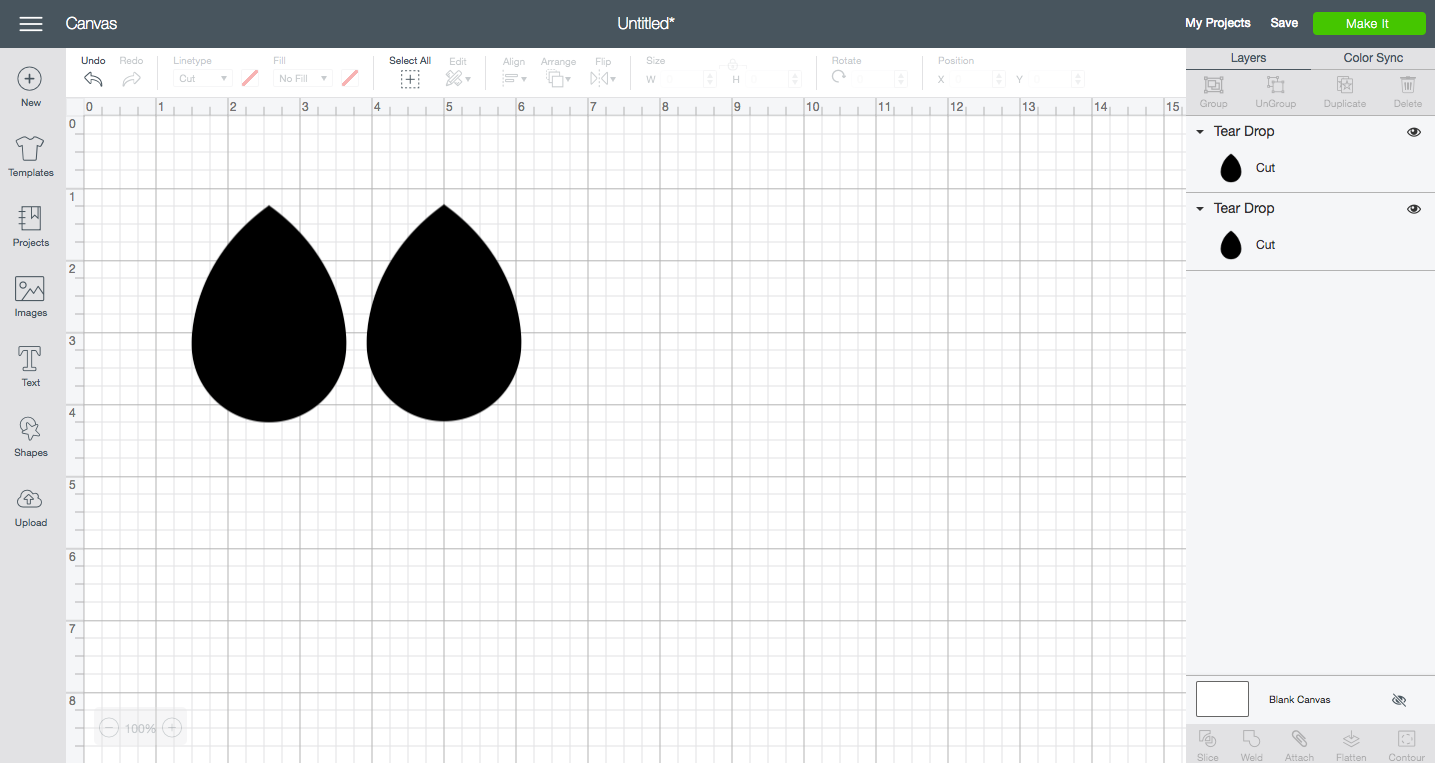
Task: Collapse the first Tear Drop layer group
Action: pyautogui.click(x=1200, y=132)
